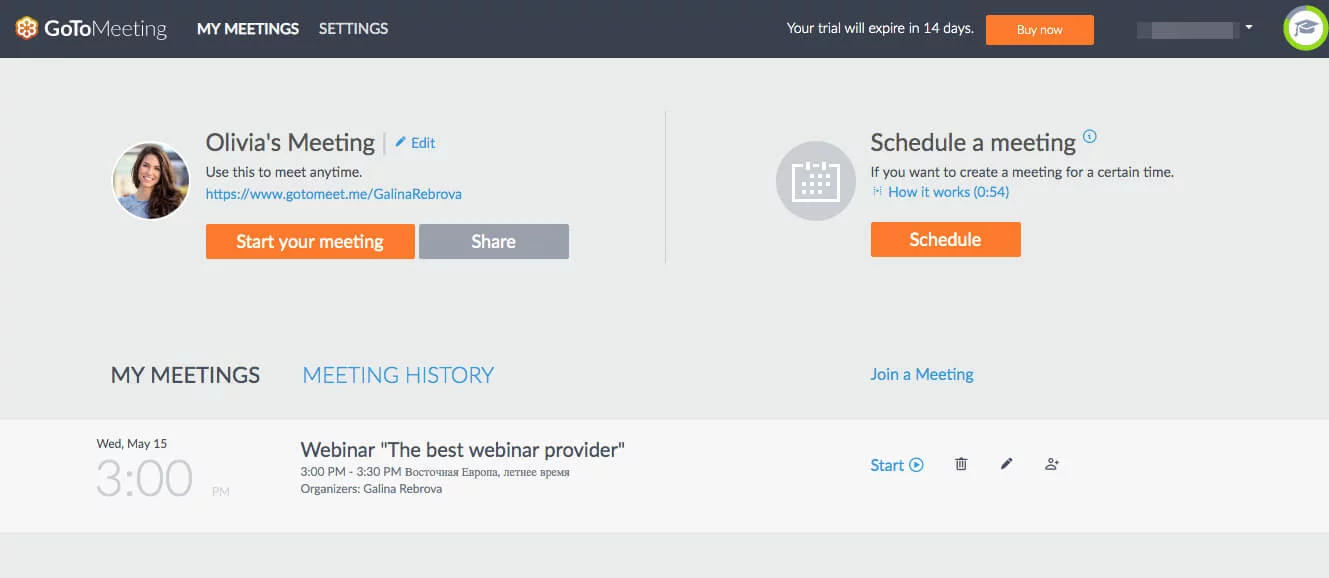1329x578 pixels.
Task: Click the info icon beside Schedule a meeting
Action: point(1090,137)
